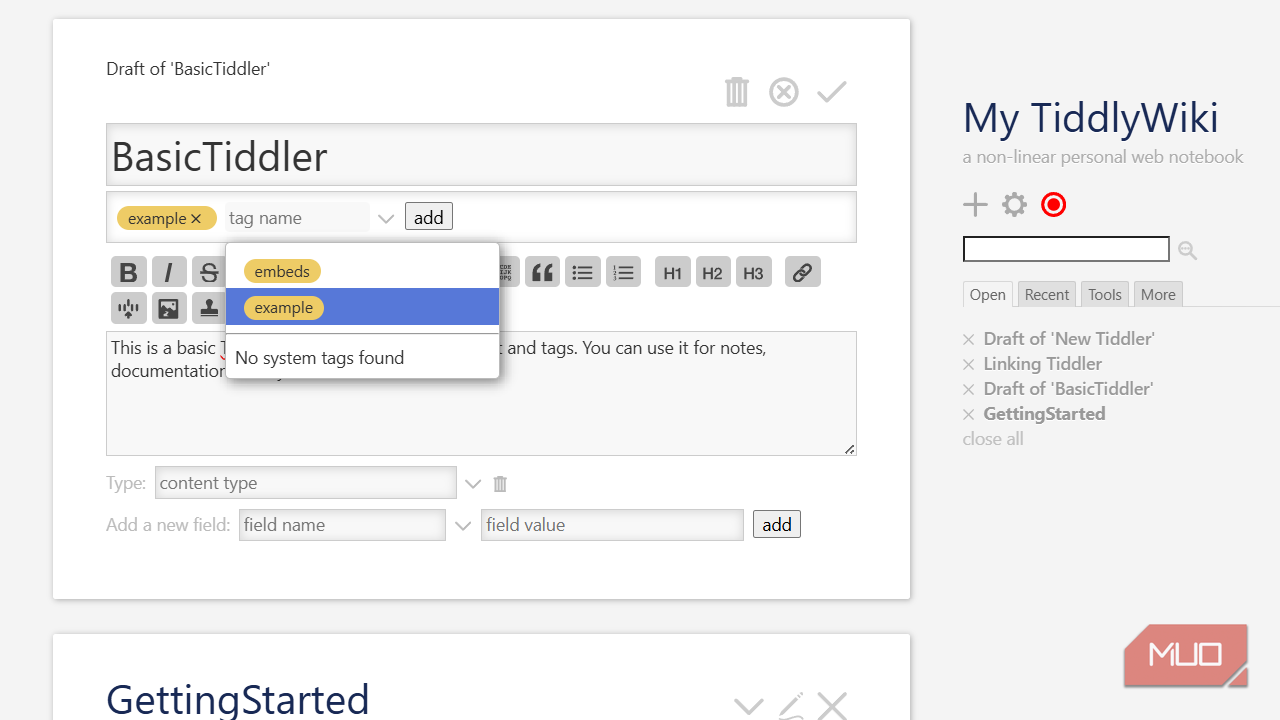1280x720 pixels.
Task: Focus the BasicTiddler title field
Action: 481,155
